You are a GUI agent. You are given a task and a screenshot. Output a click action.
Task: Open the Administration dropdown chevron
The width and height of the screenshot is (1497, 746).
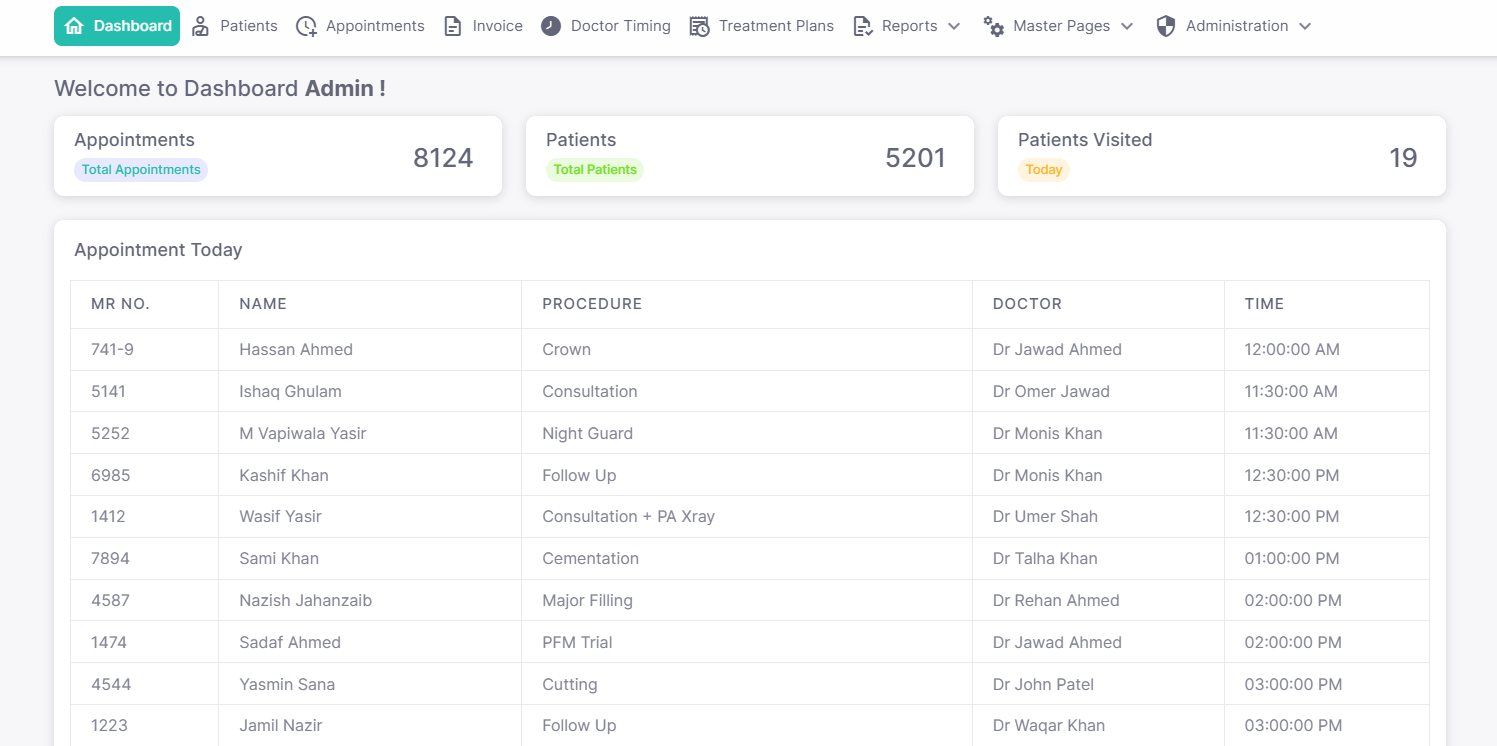tap(1304, 26)
